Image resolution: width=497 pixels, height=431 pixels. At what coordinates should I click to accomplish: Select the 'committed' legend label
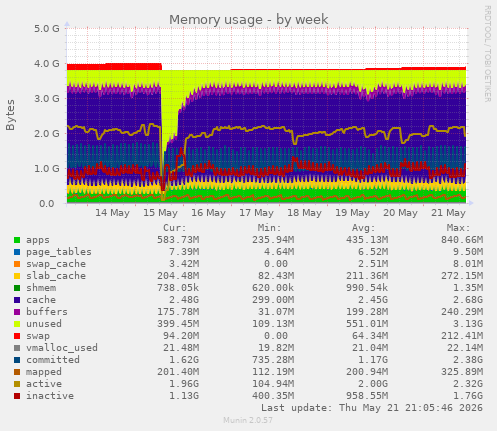53,360
